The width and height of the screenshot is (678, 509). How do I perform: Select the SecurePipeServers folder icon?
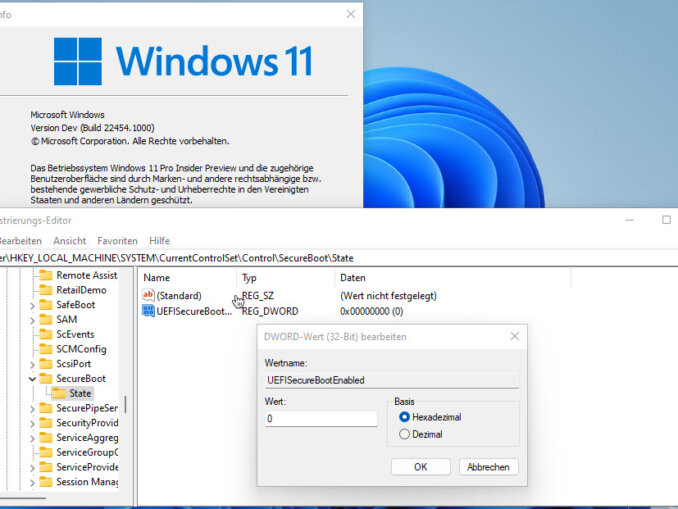46,408
